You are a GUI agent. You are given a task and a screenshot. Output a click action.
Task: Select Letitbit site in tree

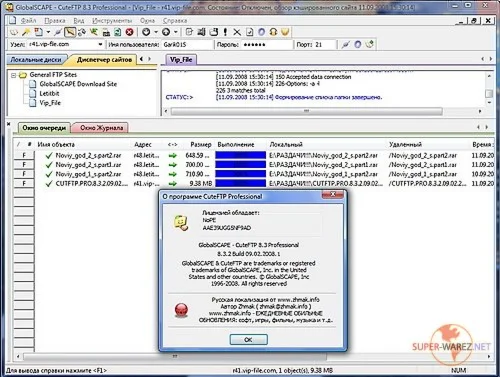tap(49, 94)
